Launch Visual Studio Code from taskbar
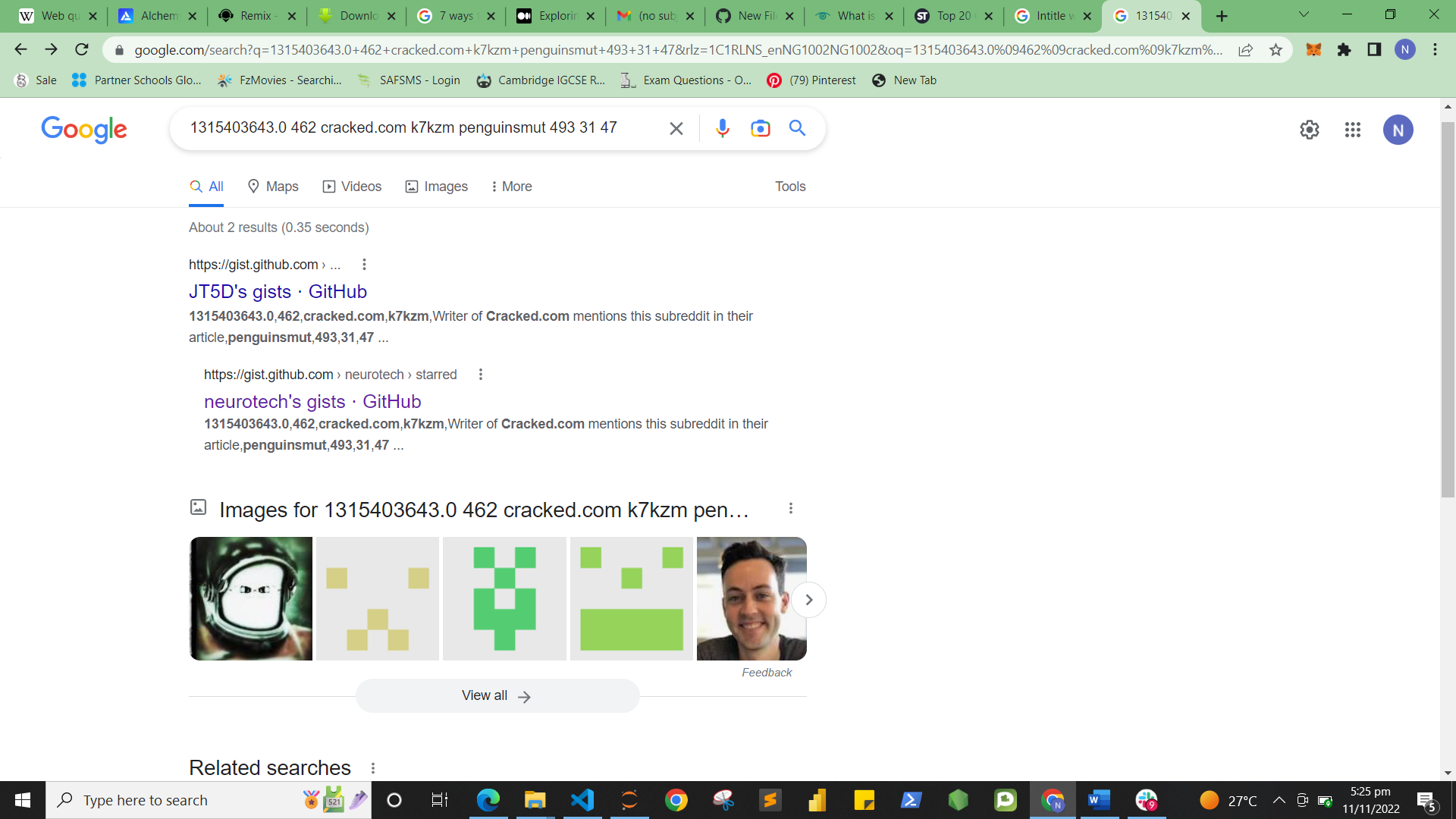 (x=582, y=800)
